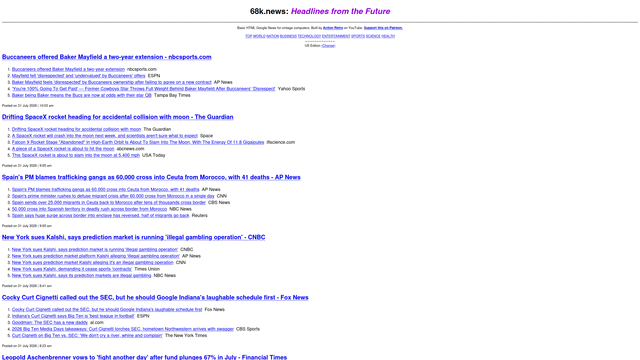This screenshot has height=360, width=640.
Task: Open the SPORTS news section
Action: (358, 36)
